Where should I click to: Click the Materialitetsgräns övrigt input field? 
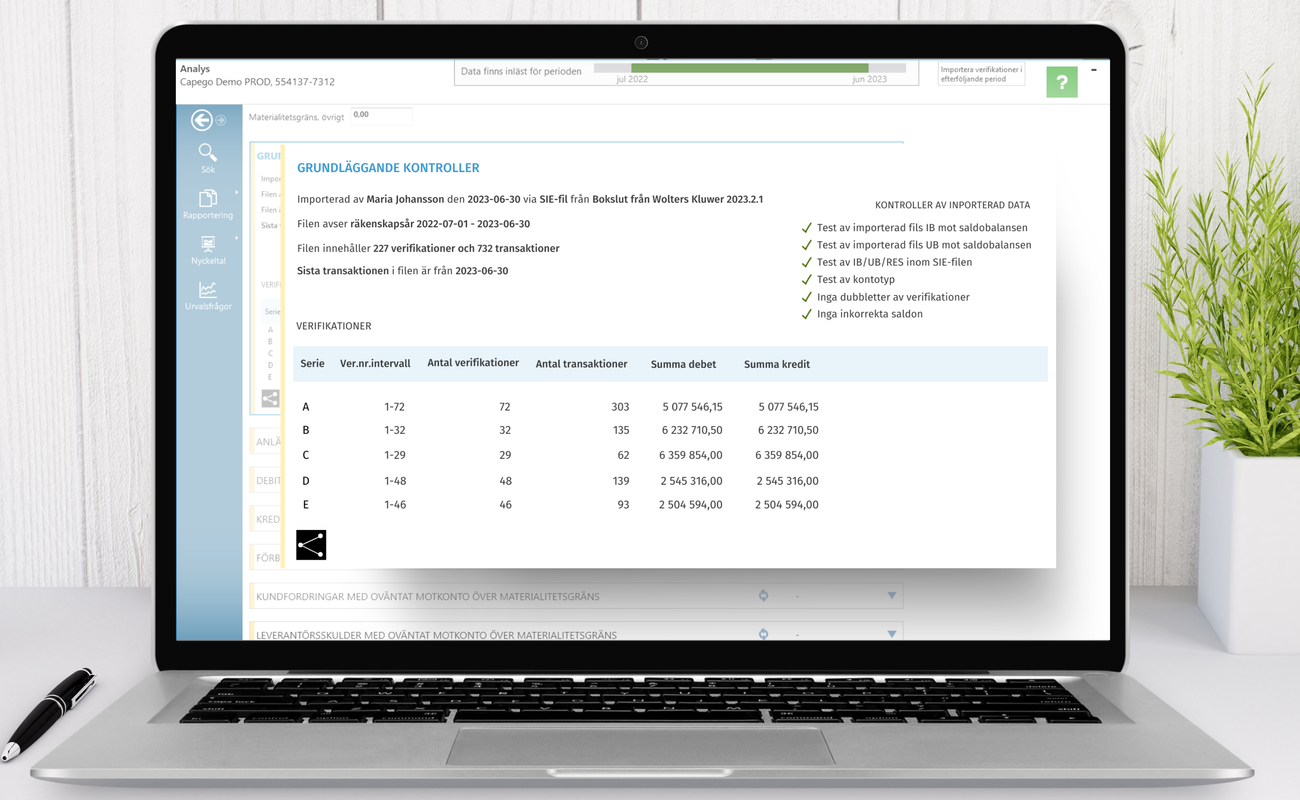(381, 116)
